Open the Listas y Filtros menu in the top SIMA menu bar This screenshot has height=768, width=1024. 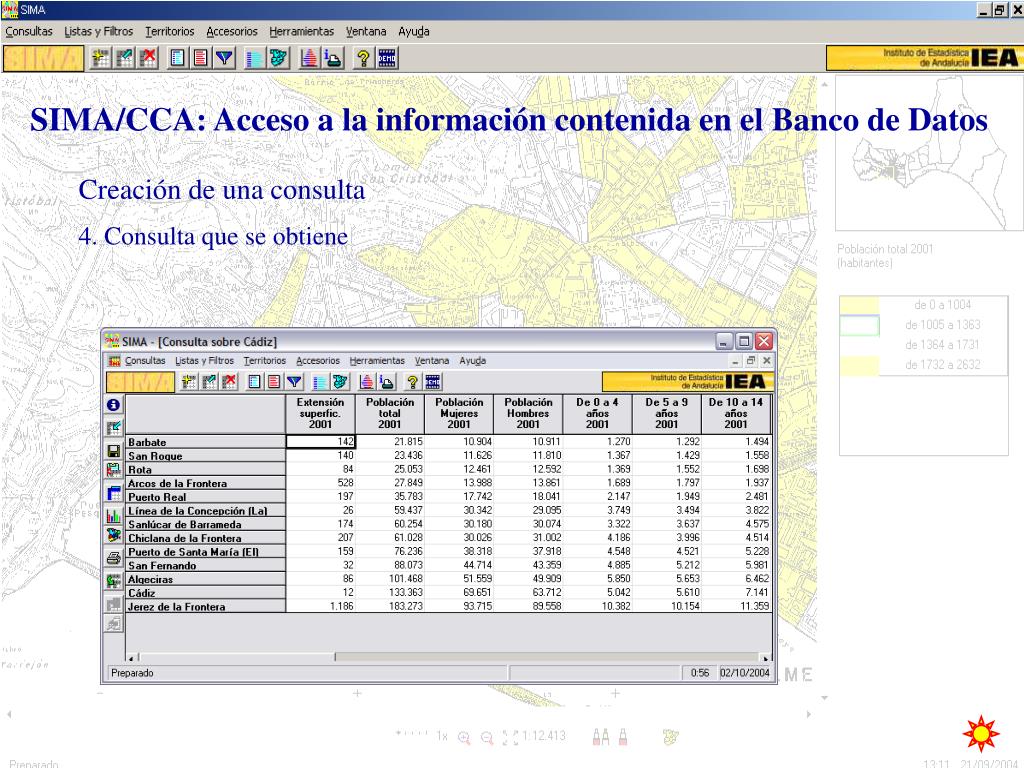[x=99, y=31]
